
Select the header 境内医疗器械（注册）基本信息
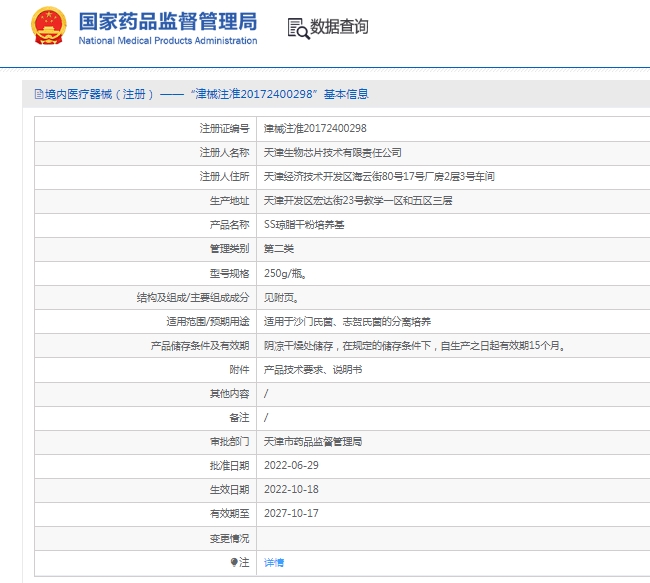tap(201, 94)
